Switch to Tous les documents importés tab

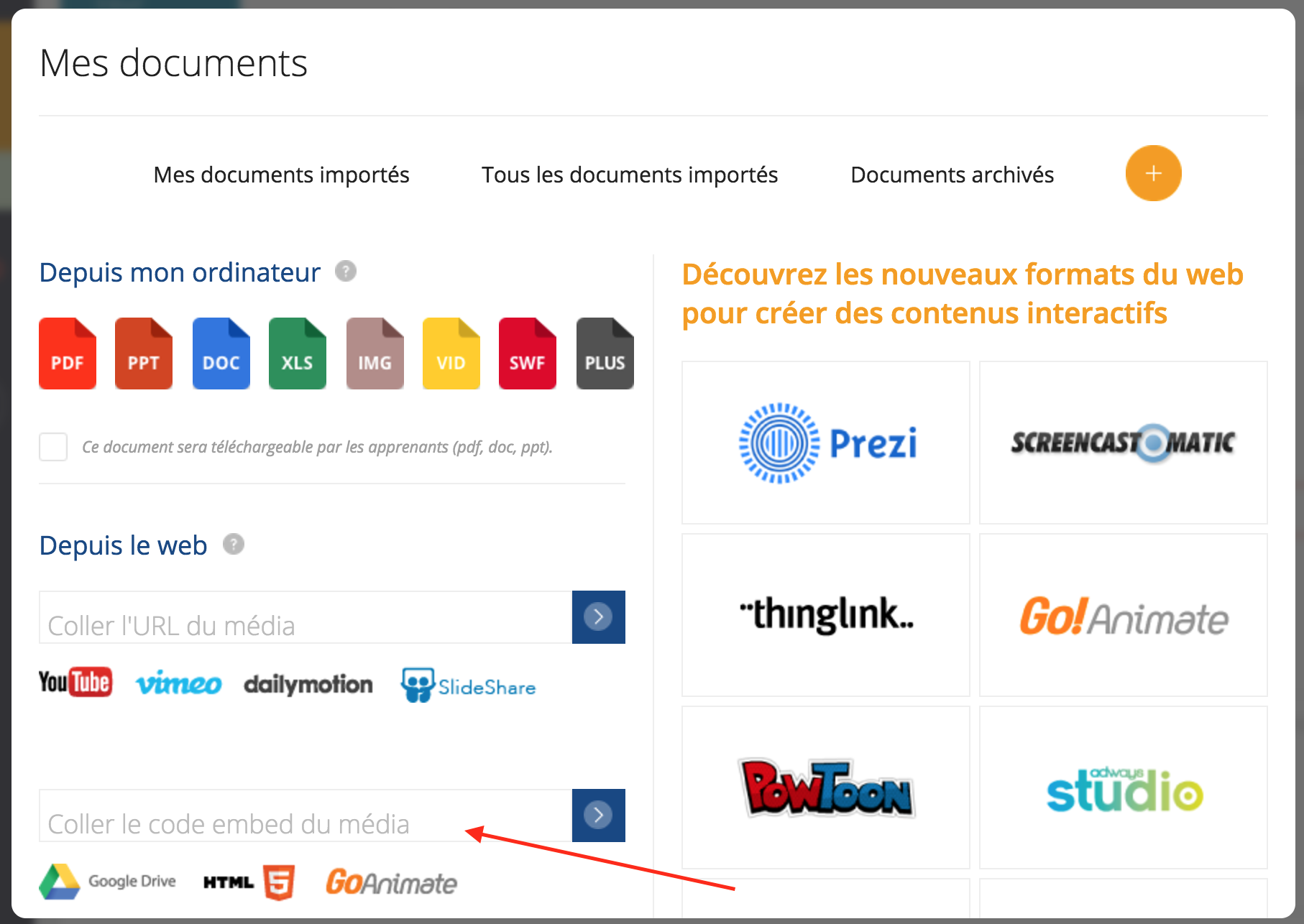click(x=630, y=175)
